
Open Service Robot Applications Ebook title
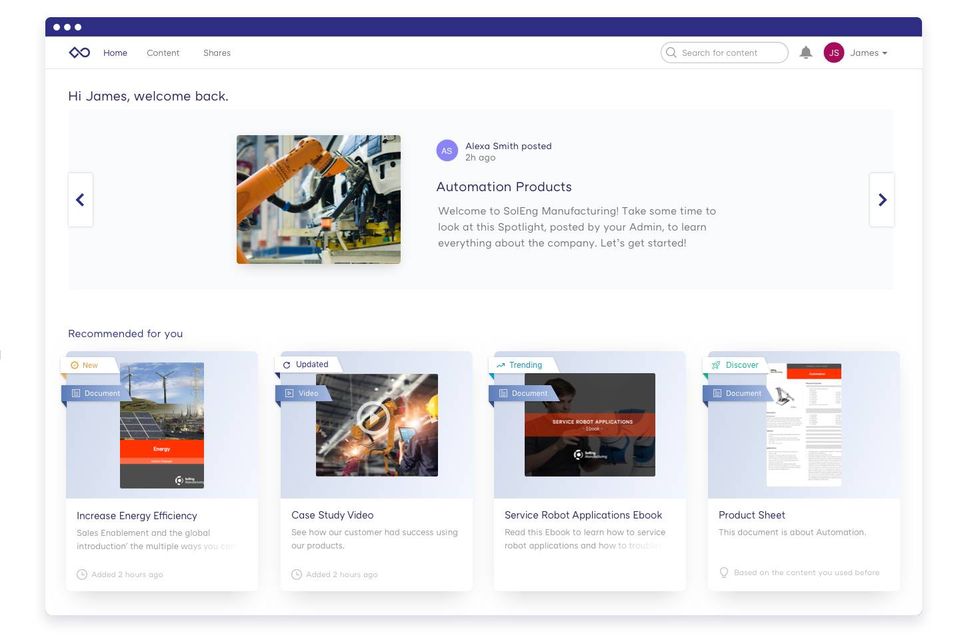(583, 515)
